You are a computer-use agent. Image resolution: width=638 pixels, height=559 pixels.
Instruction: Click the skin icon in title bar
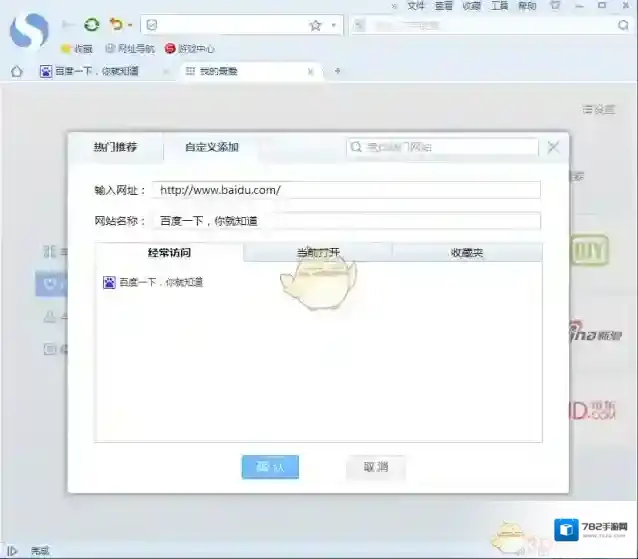pyautogui.click(x=555, y=6)
